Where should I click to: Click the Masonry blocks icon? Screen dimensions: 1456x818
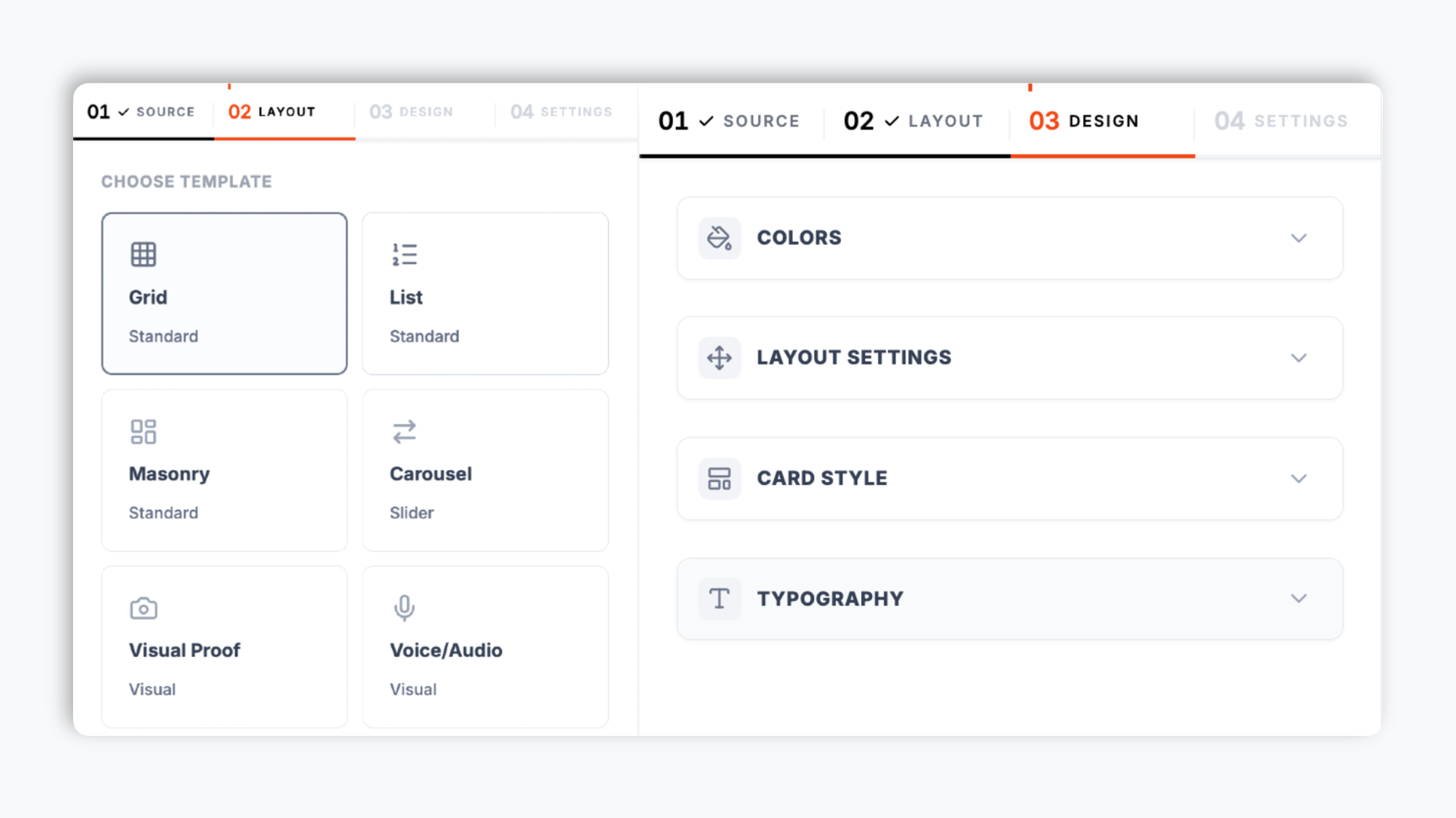(143, 432)
